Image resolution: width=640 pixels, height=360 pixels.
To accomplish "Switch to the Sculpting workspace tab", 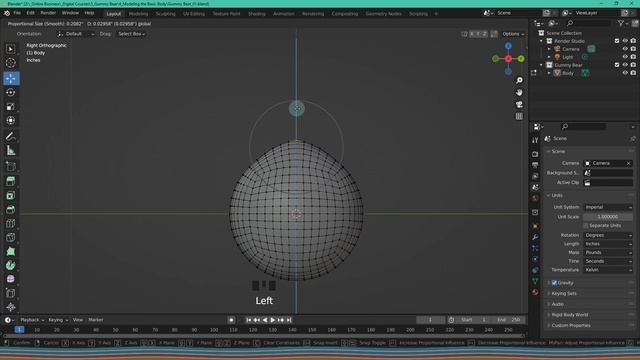I will (x=165, y=13).
